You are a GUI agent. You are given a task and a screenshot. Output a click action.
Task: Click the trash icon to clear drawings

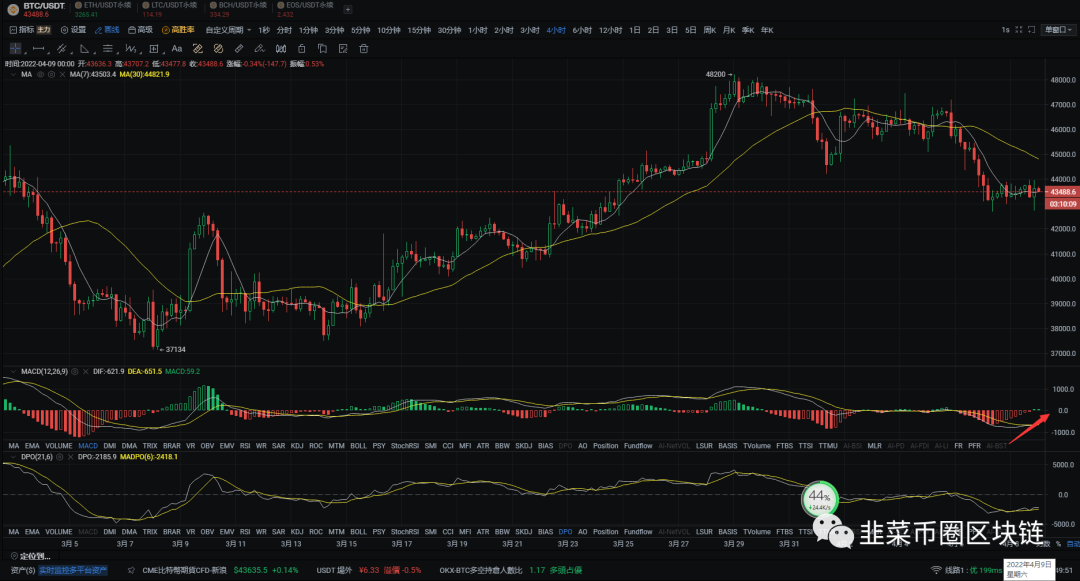click(364, 49)
